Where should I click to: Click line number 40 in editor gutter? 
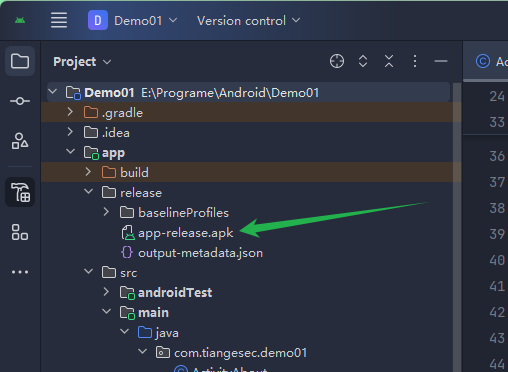click(497, 260)
